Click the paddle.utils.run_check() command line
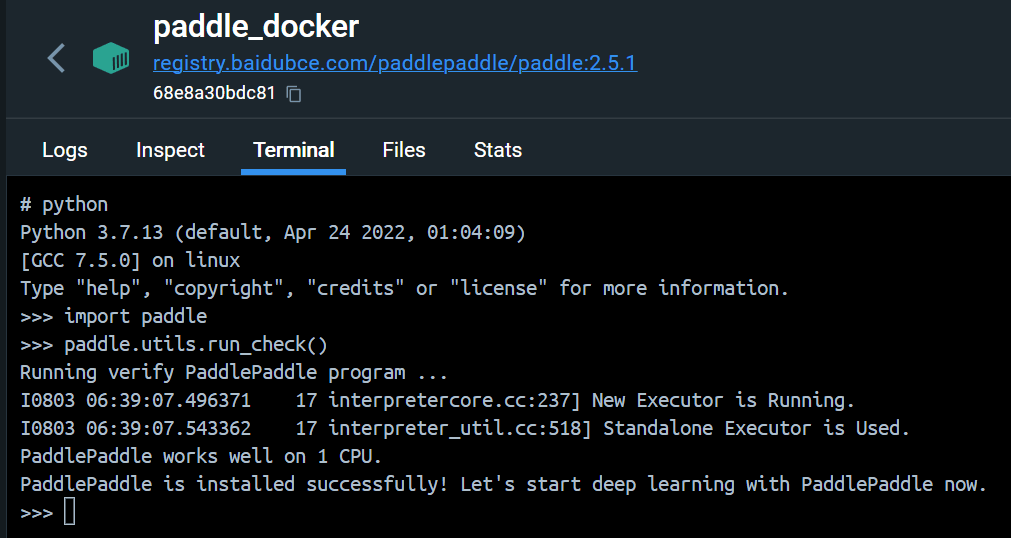The width and height of the screenshot is (1011, 538). click(x=174, y=344)
